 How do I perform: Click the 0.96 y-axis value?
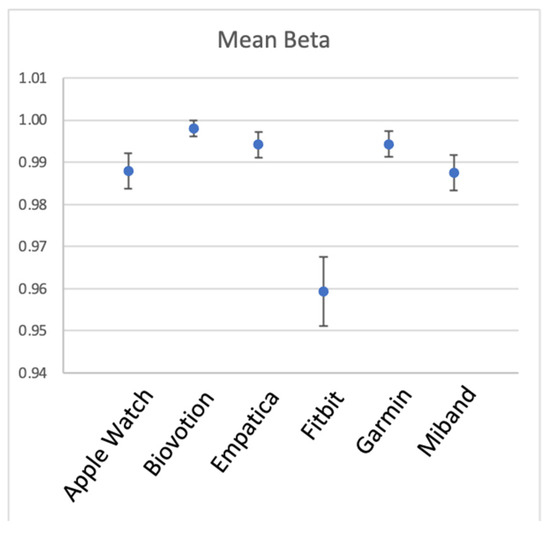pos(32,289)
